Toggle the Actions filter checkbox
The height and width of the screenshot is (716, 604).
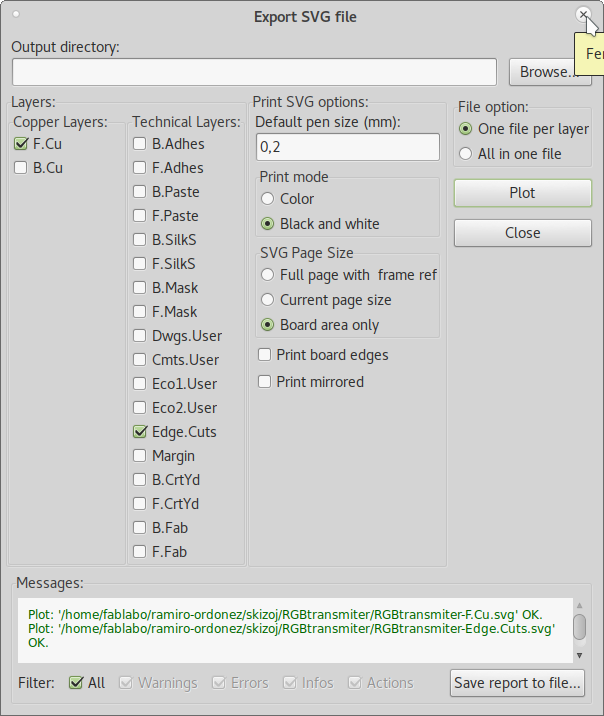[x=355, y=683]
